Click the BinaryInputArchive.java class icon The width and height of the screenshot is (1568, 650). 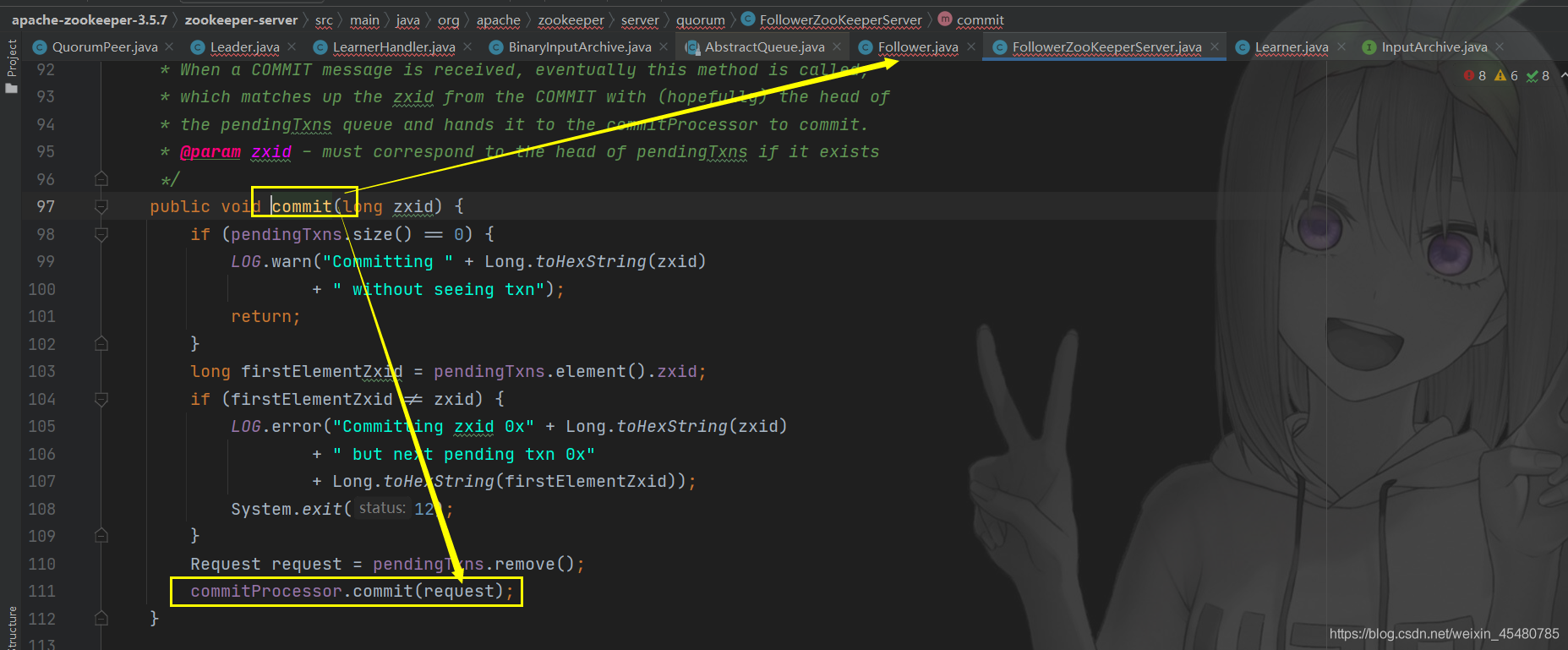tap(496, 47)
